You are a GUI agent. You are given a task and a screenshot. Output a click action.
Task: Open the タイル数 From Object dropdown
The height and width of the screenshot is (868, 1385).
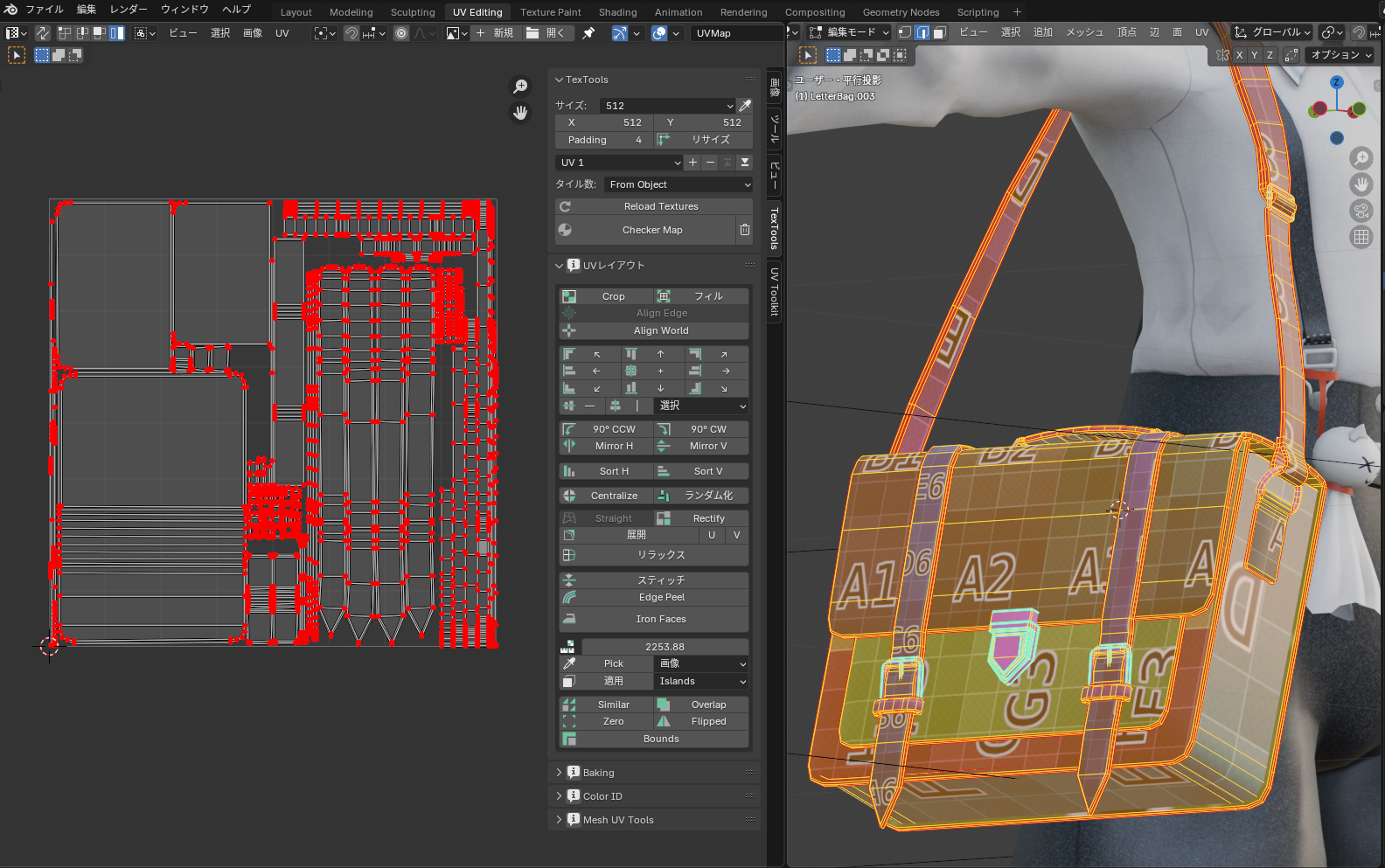coord(679,184)
